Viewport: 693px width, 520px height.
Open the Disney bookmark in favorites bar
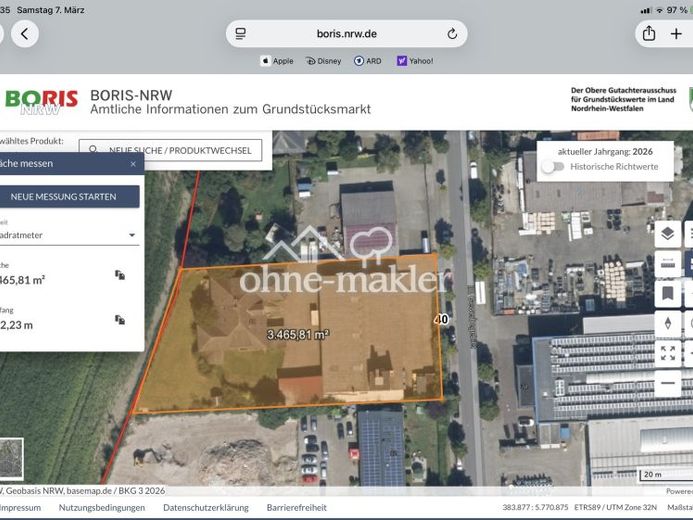[323, 61]
